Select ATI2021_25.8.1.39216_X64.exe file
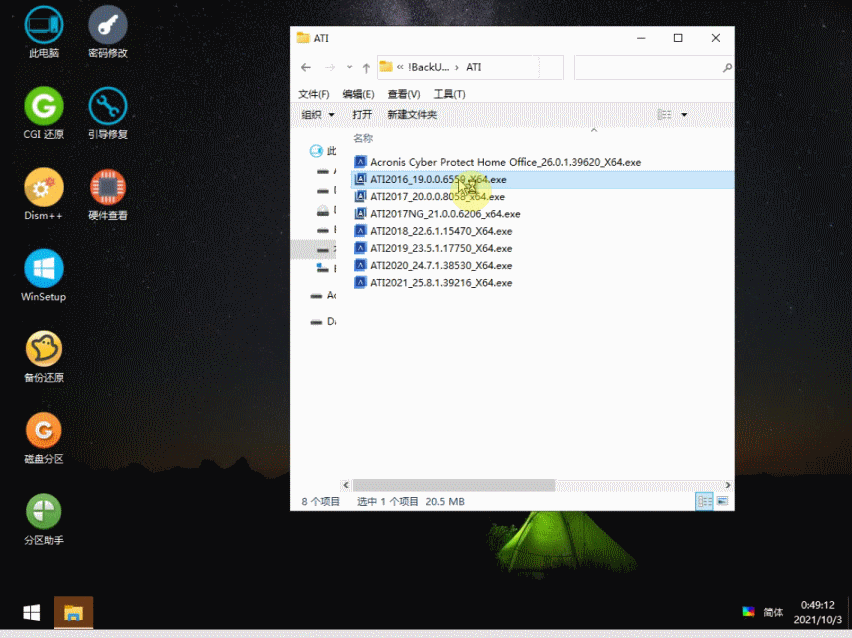The height and width of the screenshot is (638, 852). pyautogui.click(x=440, y=283)
